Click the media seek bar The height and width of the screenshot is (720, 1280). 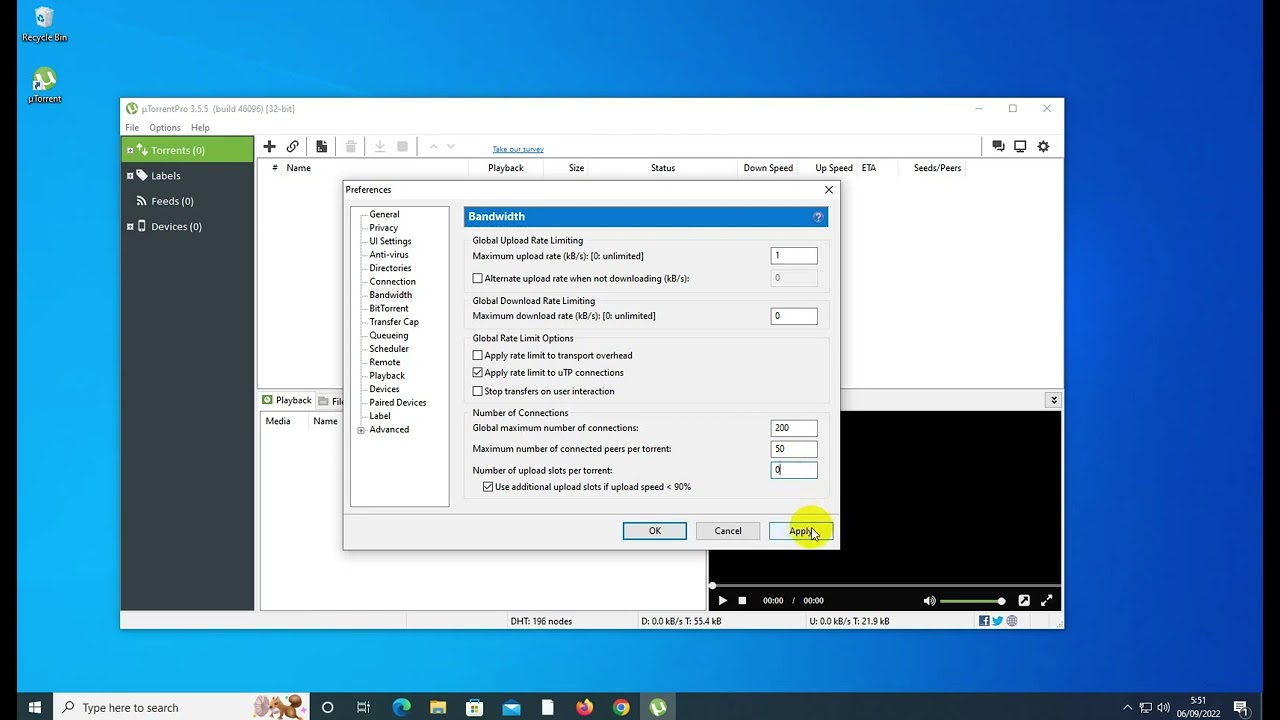pyautogui.click(x=885, y=585)
